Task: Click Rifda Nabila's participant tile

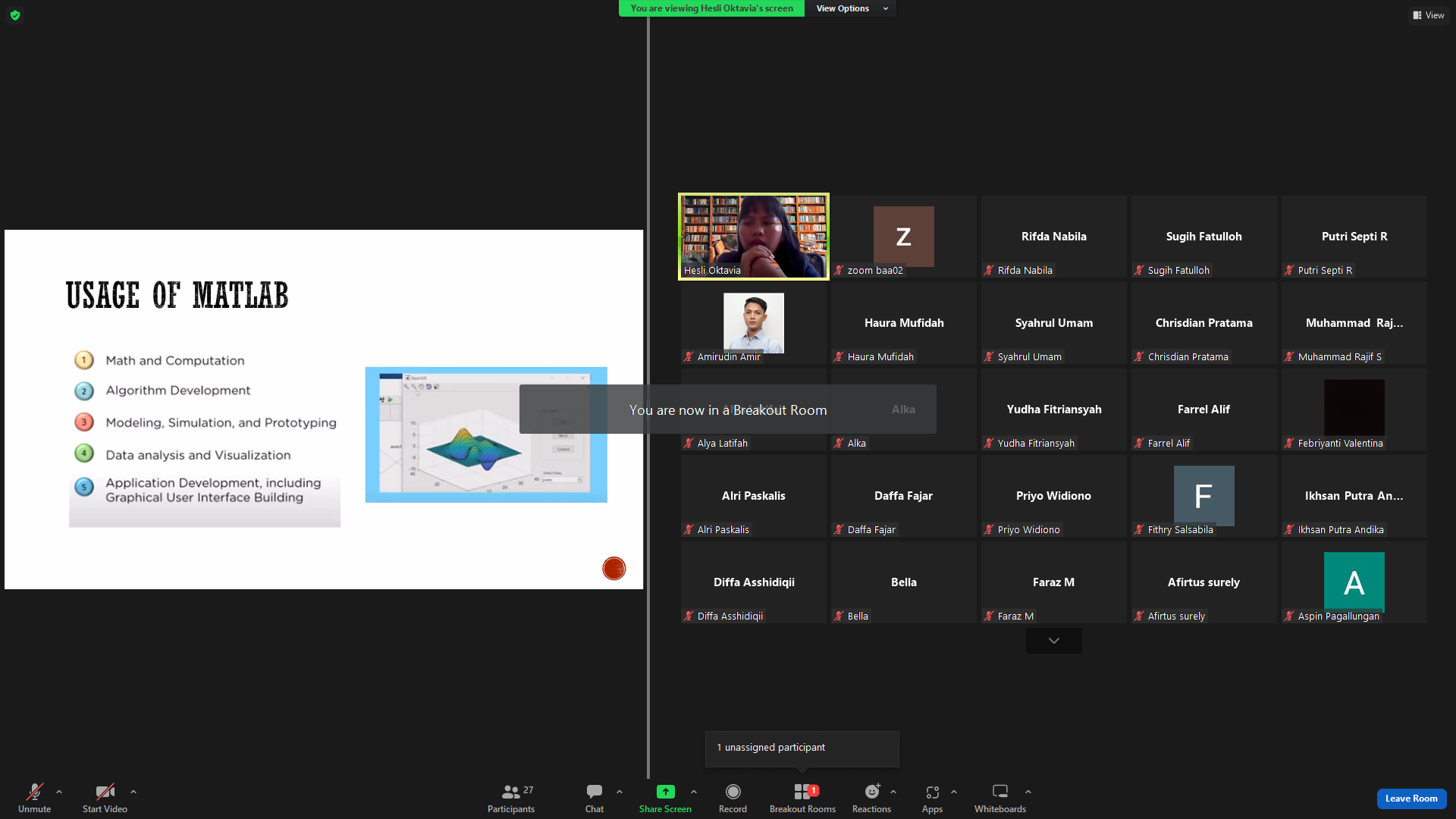Action: (x=1054, y=237)
